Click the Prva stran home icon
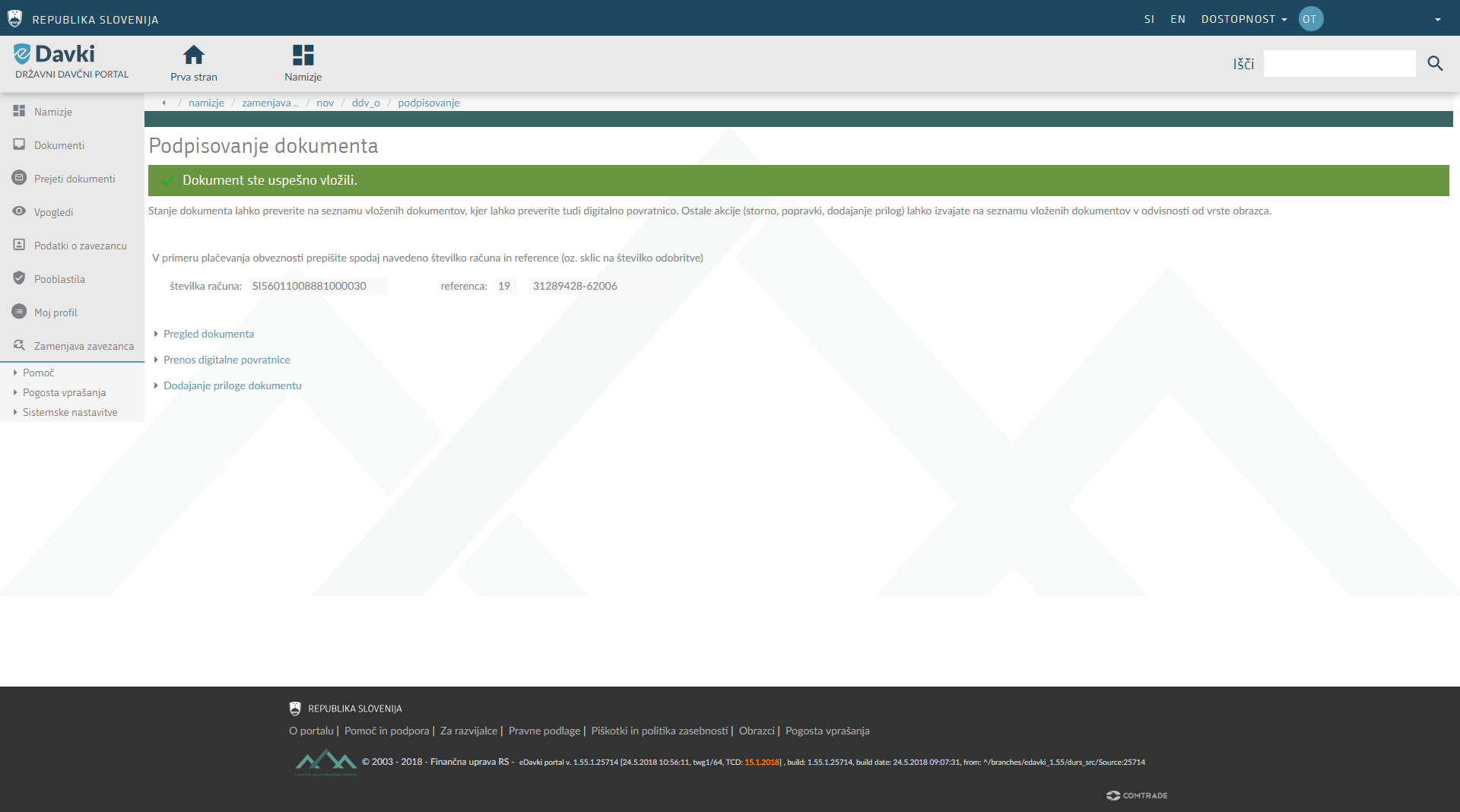This screenshot has width=1460, height=812. coord(193,56)
